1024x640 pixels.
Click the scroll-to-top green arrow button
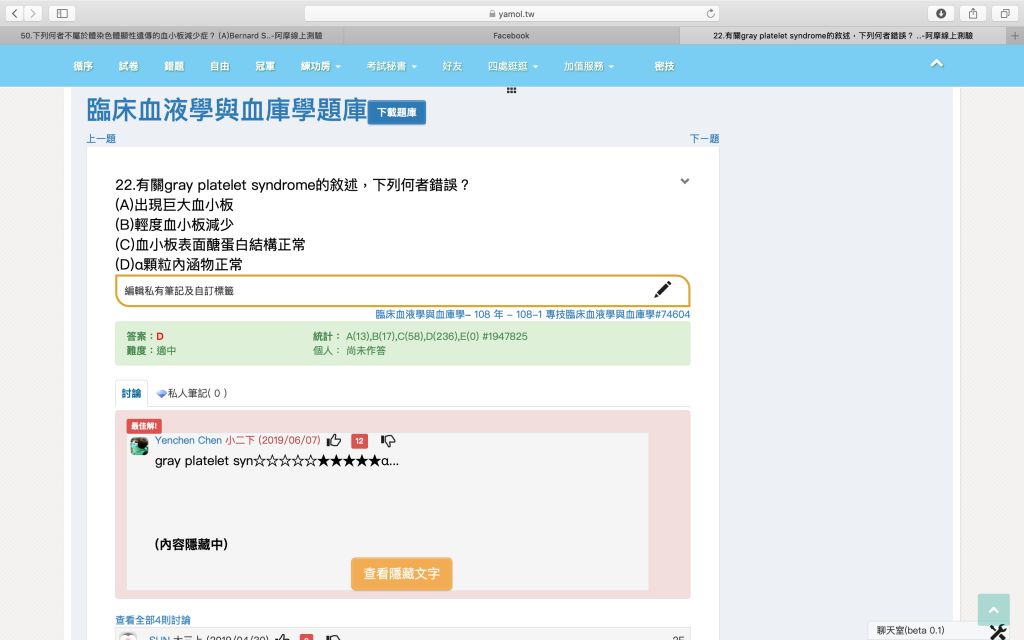993,609
